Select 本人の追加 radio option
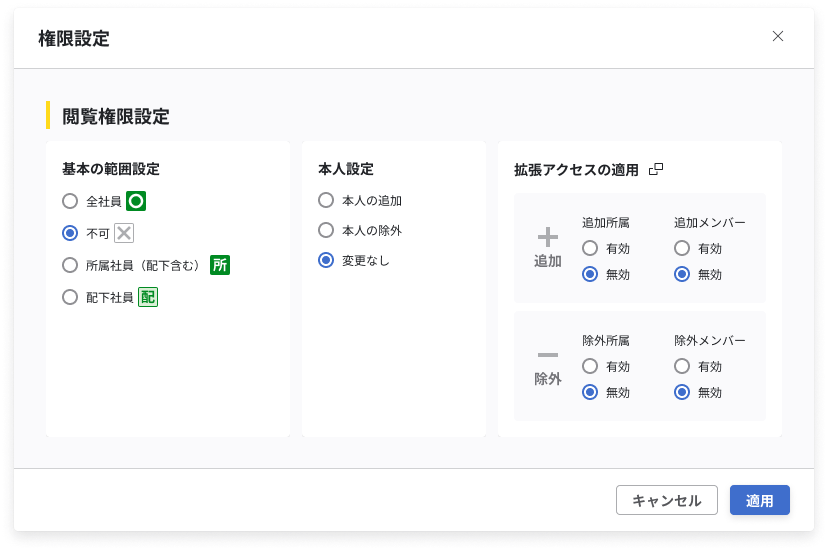Screen dimensions: 828x551 point(326,200)
